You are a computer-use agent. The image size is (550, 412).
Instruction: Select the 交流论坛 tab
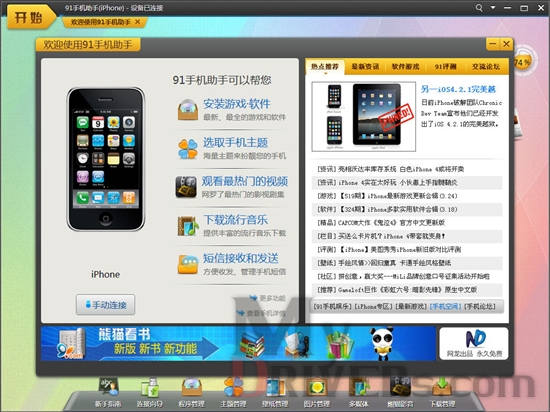(x=486, y=66)
